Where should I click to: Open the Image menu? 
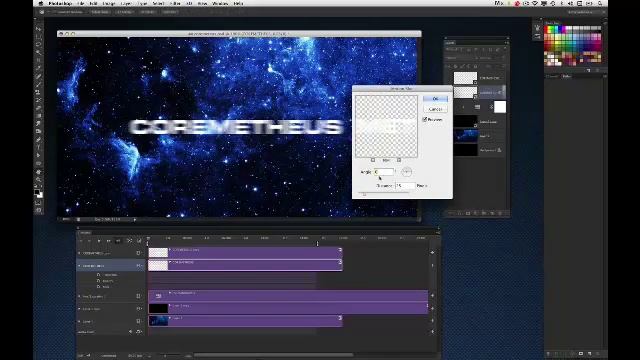109,3
